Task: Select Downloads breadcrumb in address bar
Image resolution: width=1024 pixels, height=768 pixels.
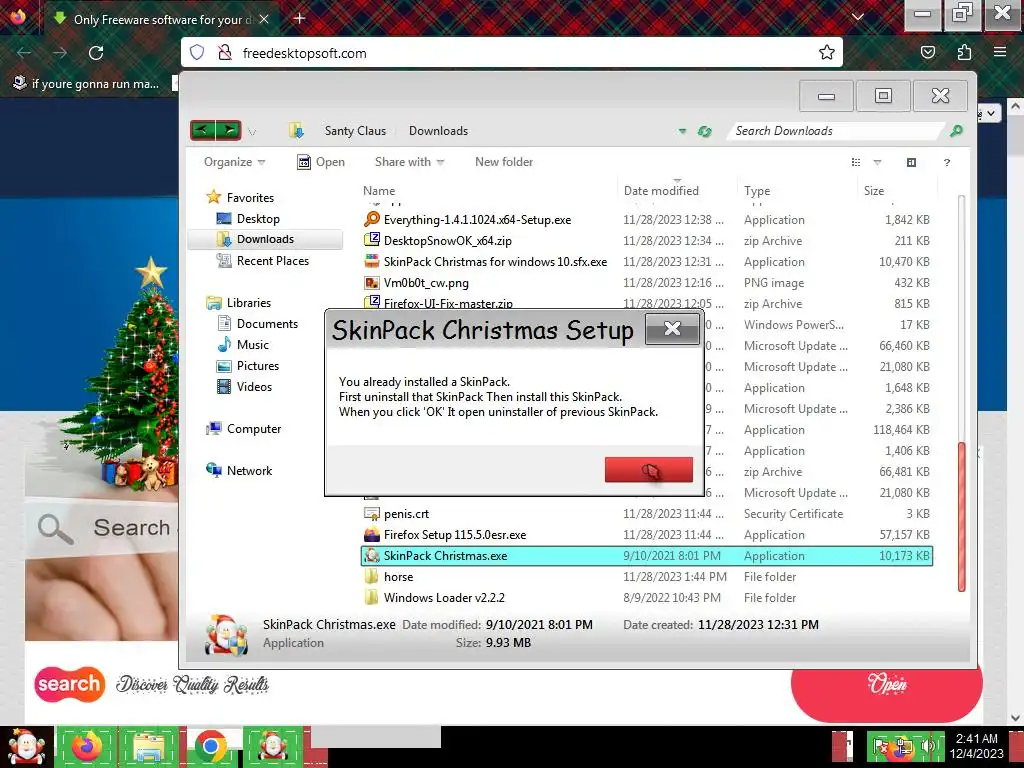Action: tap(438, 131)
